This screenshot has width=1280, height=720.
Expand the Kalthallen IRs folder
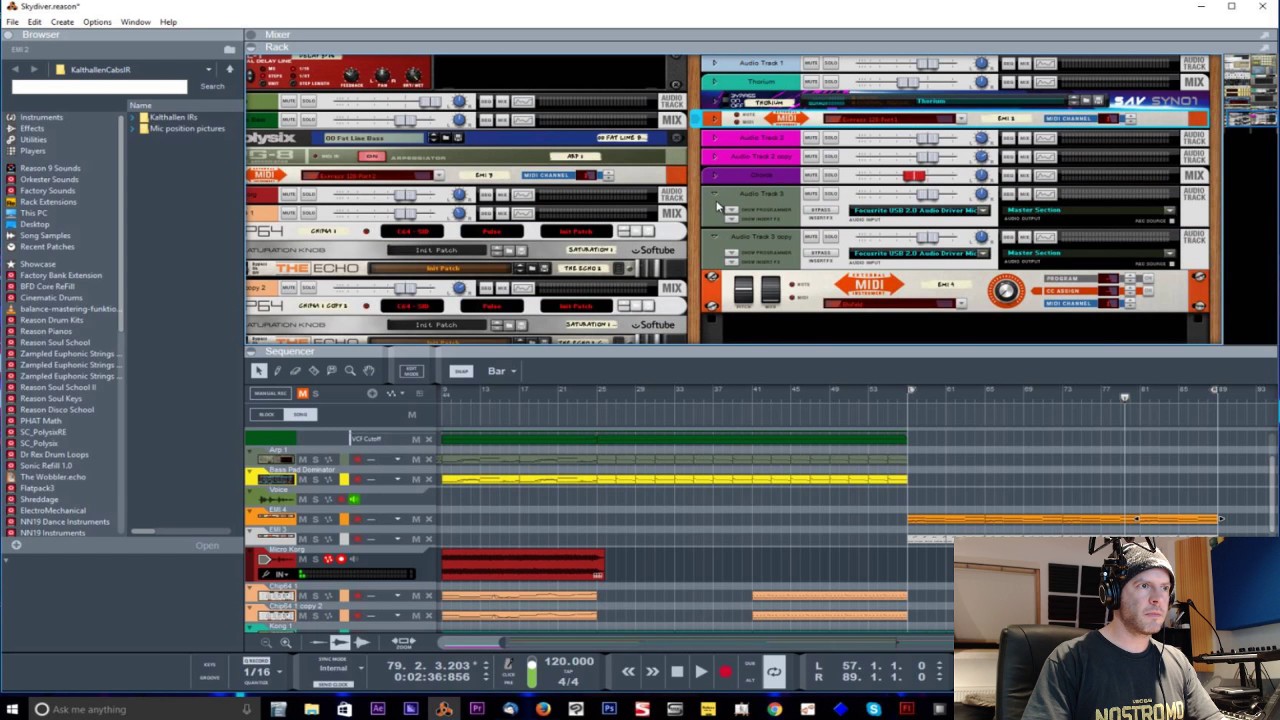click(132, 117)
